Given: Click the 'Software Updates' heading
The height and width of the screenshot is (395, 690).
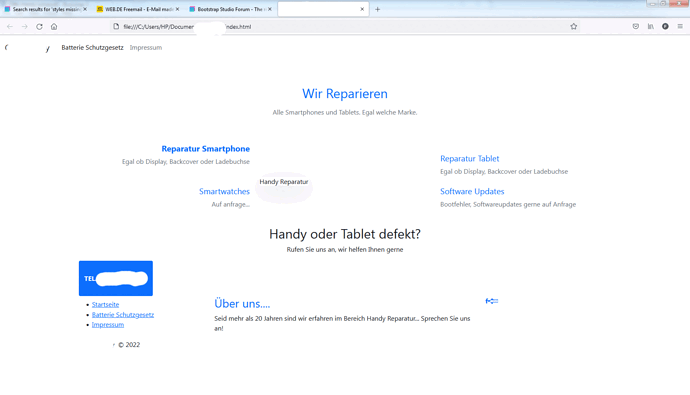Looking at the screenshot, I should tap(472, 191).
